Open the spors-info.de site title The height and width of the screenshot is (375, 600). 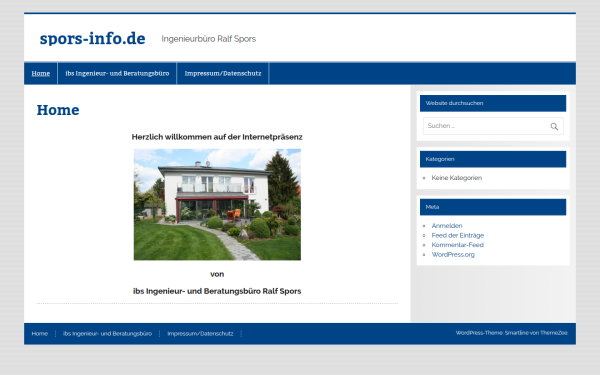tap(93, 38)
